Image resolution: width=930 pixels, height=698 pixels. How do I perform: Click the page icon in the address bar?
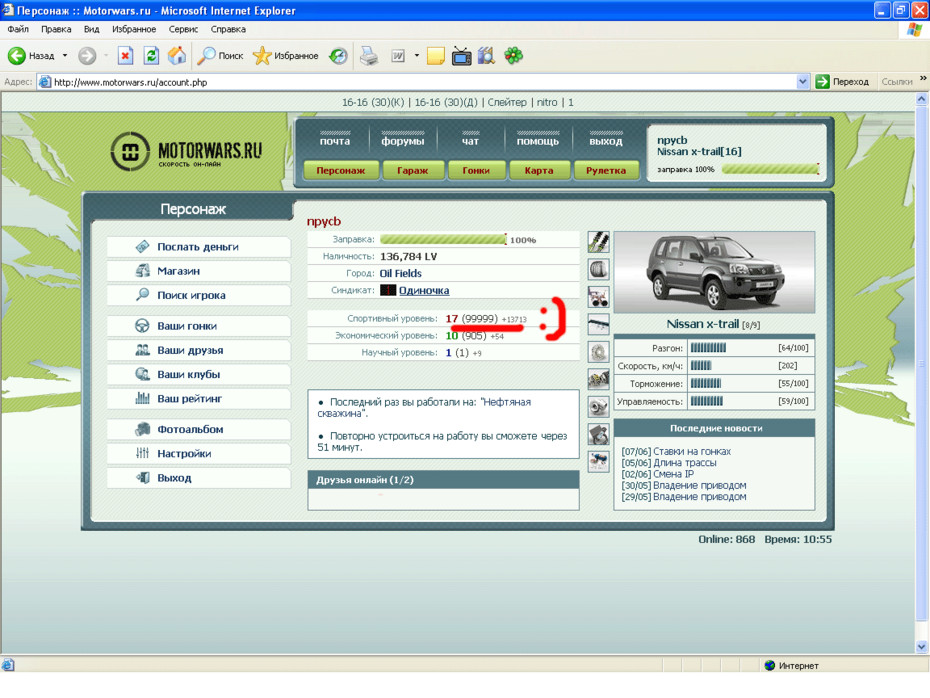(44, 82)
